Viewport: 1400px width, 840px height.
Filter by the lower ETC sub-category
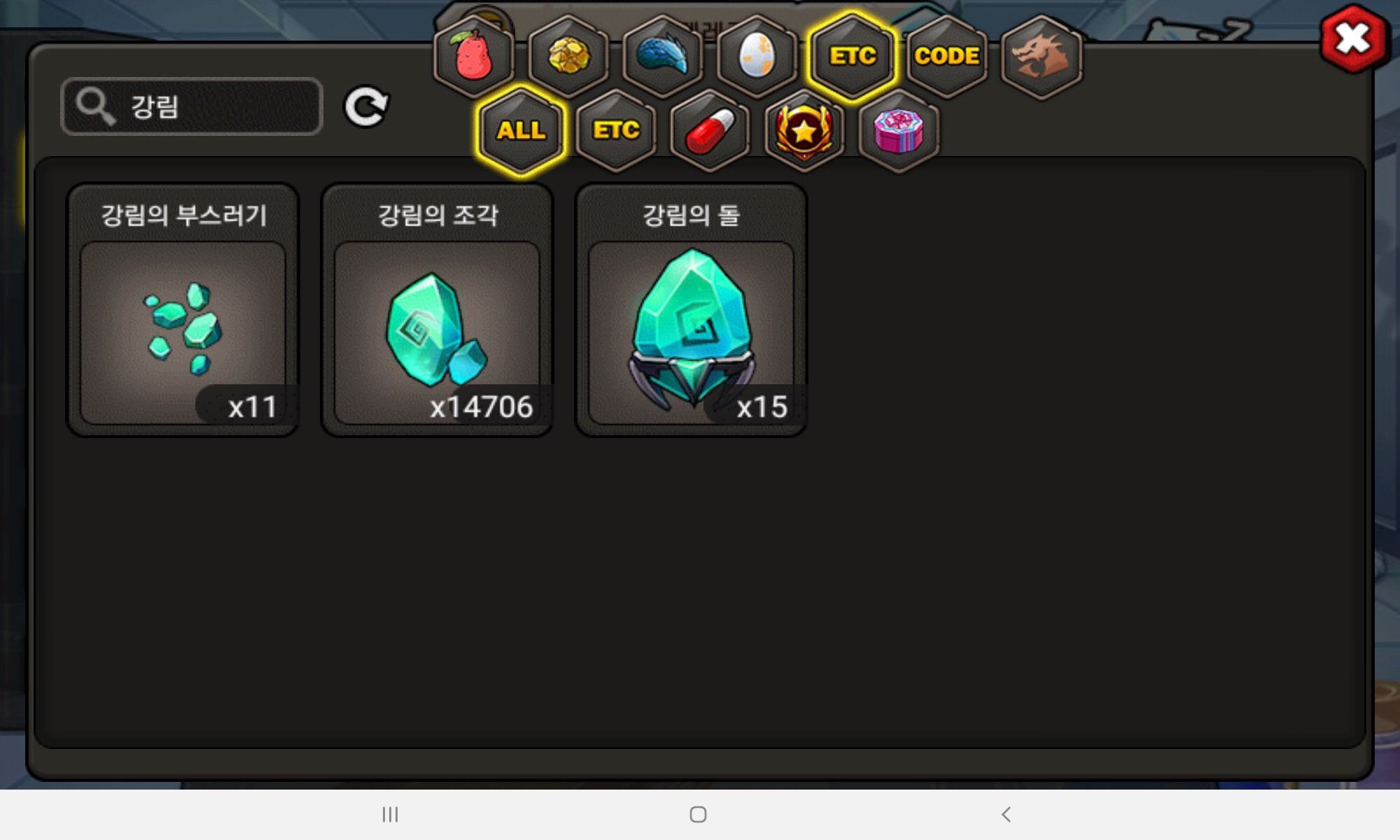616,130
